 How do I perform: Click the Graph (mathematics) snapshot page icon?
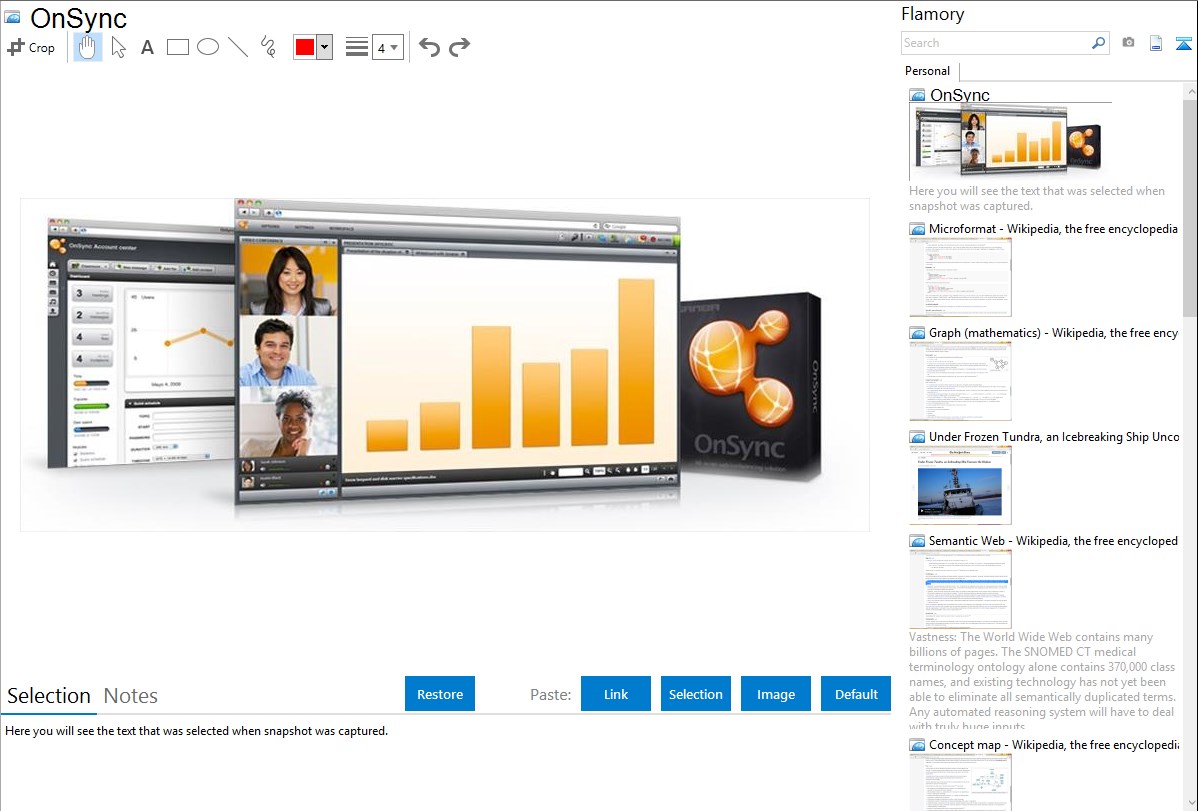point(917,333)
